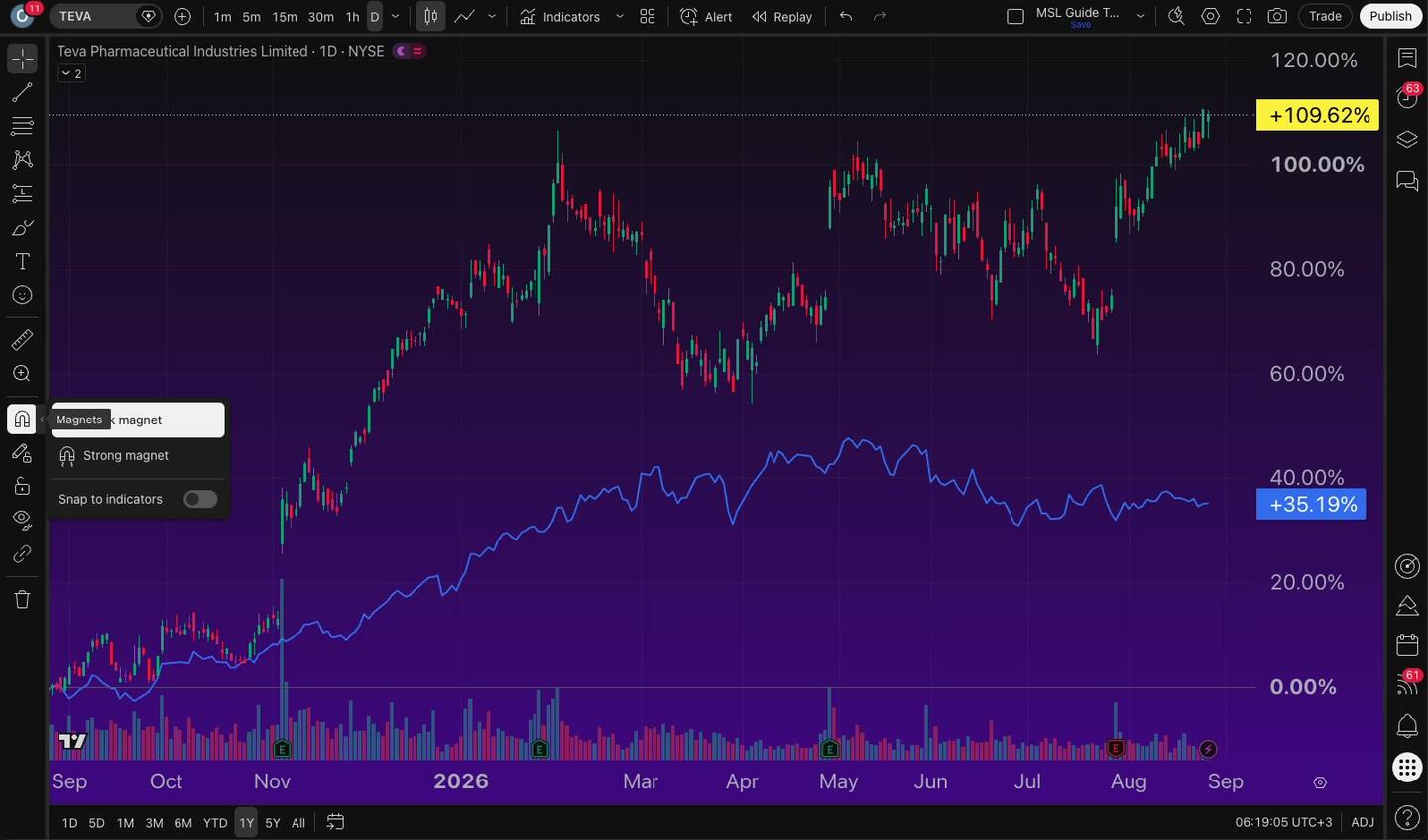Expand favorite indicators dropdown
This screenshot has width=1428, height=840.
[x=620, y=16]
